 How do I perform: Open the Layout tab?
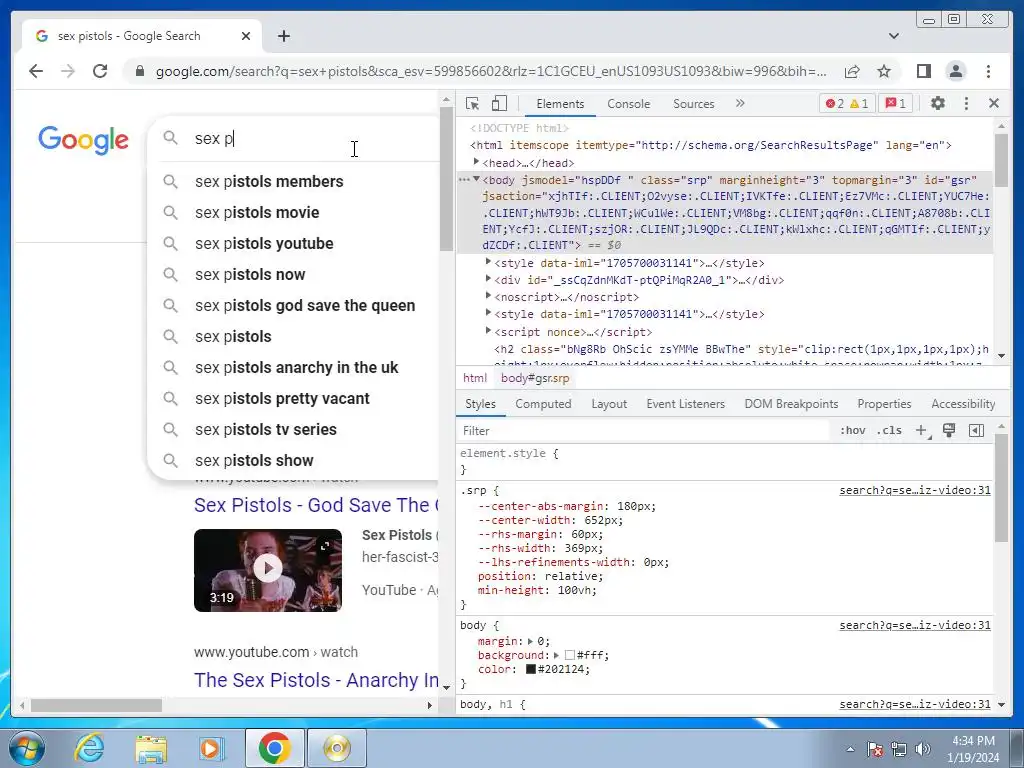[x=609, y=404]
